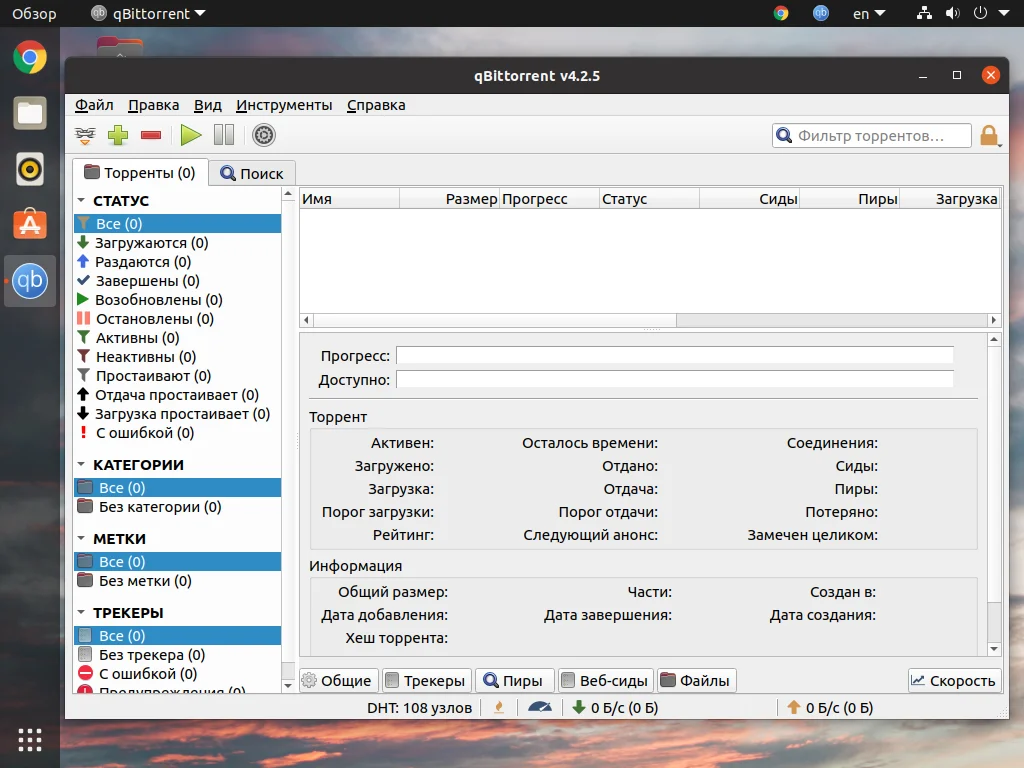Click the connection status flame icon in status bar
Screen dimensions: 1024x768
point(499,708)
